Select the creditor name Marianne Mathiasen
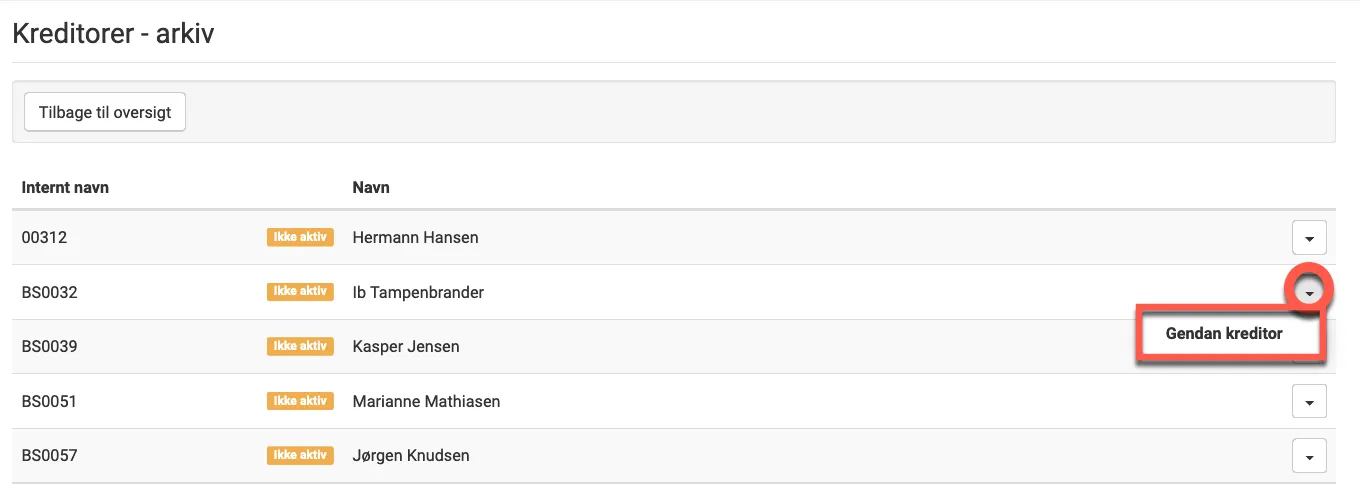This screenshot has height=490, width=1360. click(x=426, y=402)
